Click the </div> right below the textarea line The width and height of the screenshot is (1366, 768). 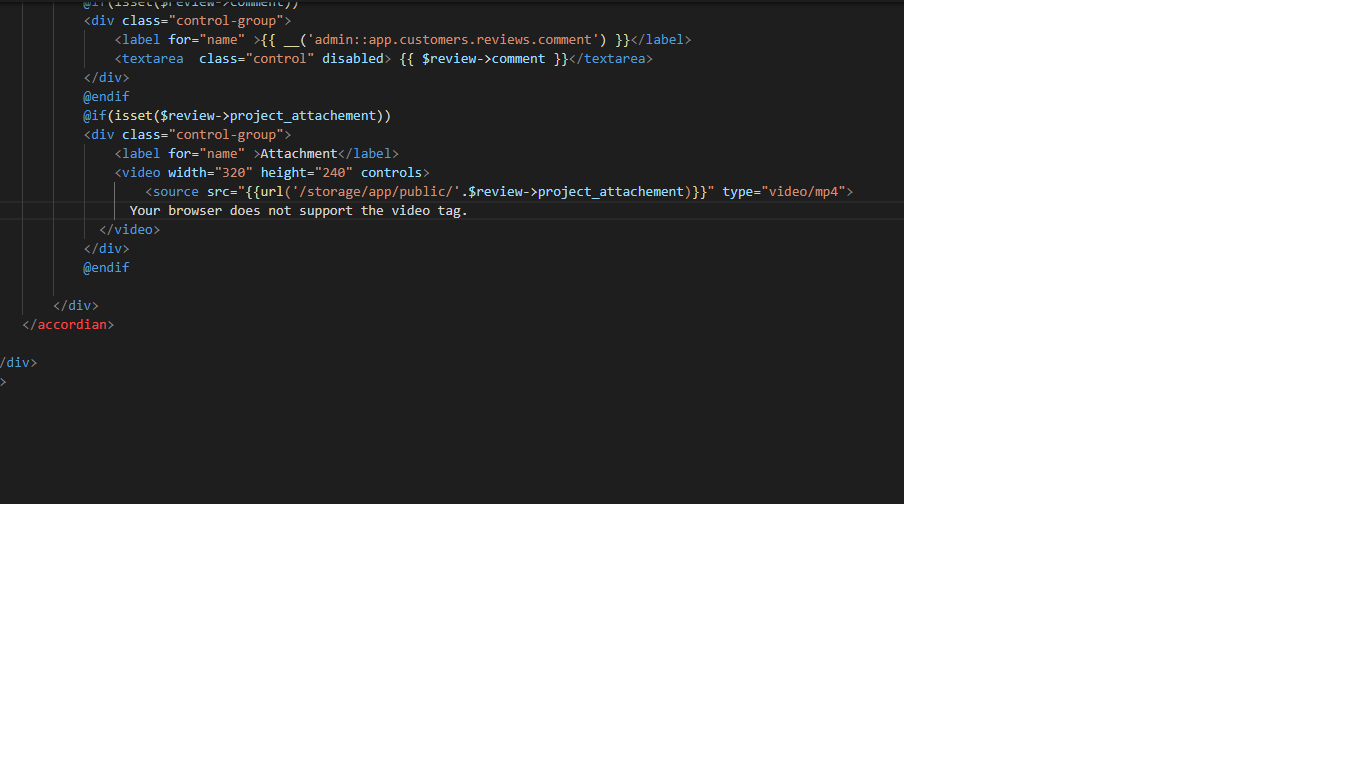pos(107,78)
